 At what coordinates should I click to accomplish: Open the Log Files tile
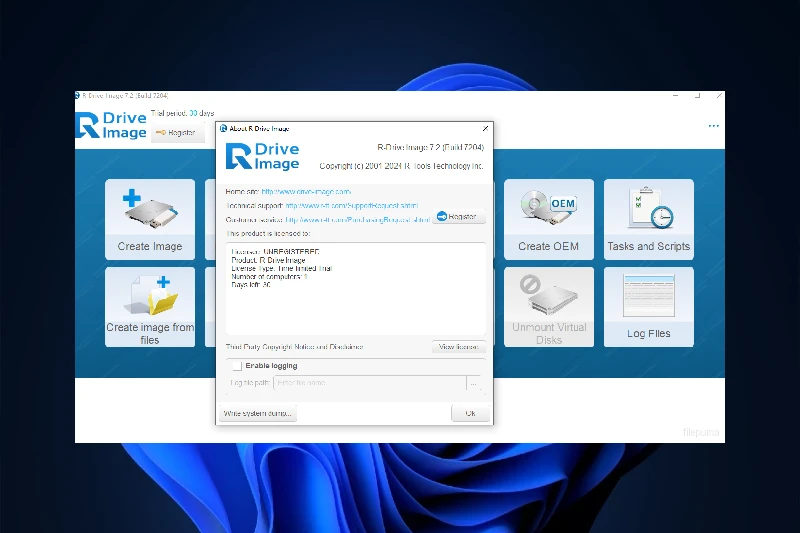648,307
